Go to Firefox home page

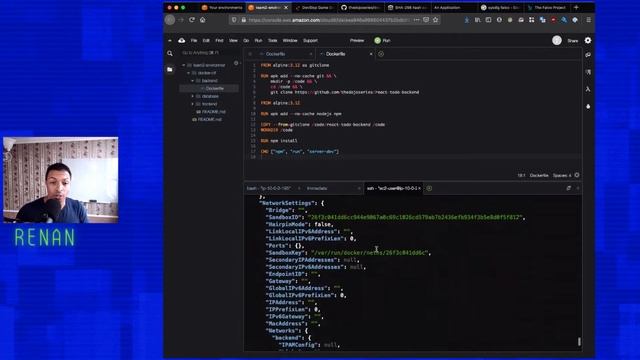coord(202,20)
